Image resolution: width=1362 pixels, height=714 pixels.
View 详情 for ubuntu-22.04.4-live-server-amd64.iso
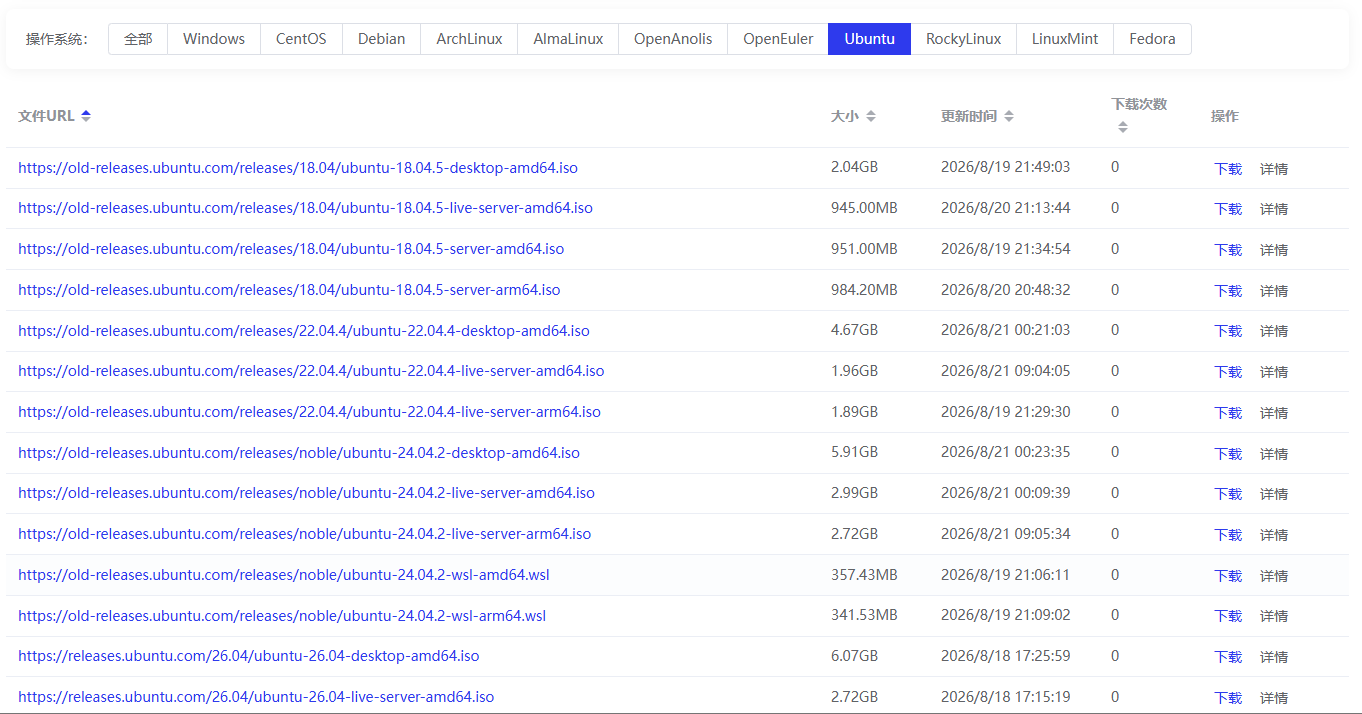[x=1274, y=372]
